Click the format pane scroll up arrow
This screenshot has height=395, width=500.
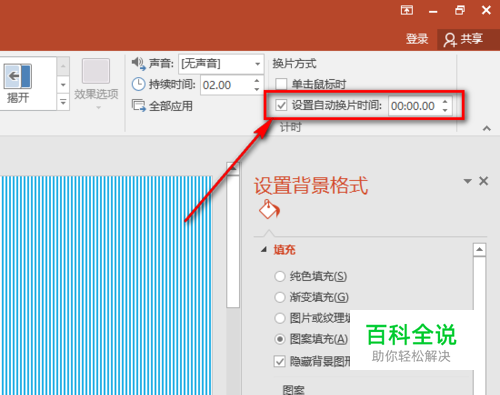[x=479, y=249]
